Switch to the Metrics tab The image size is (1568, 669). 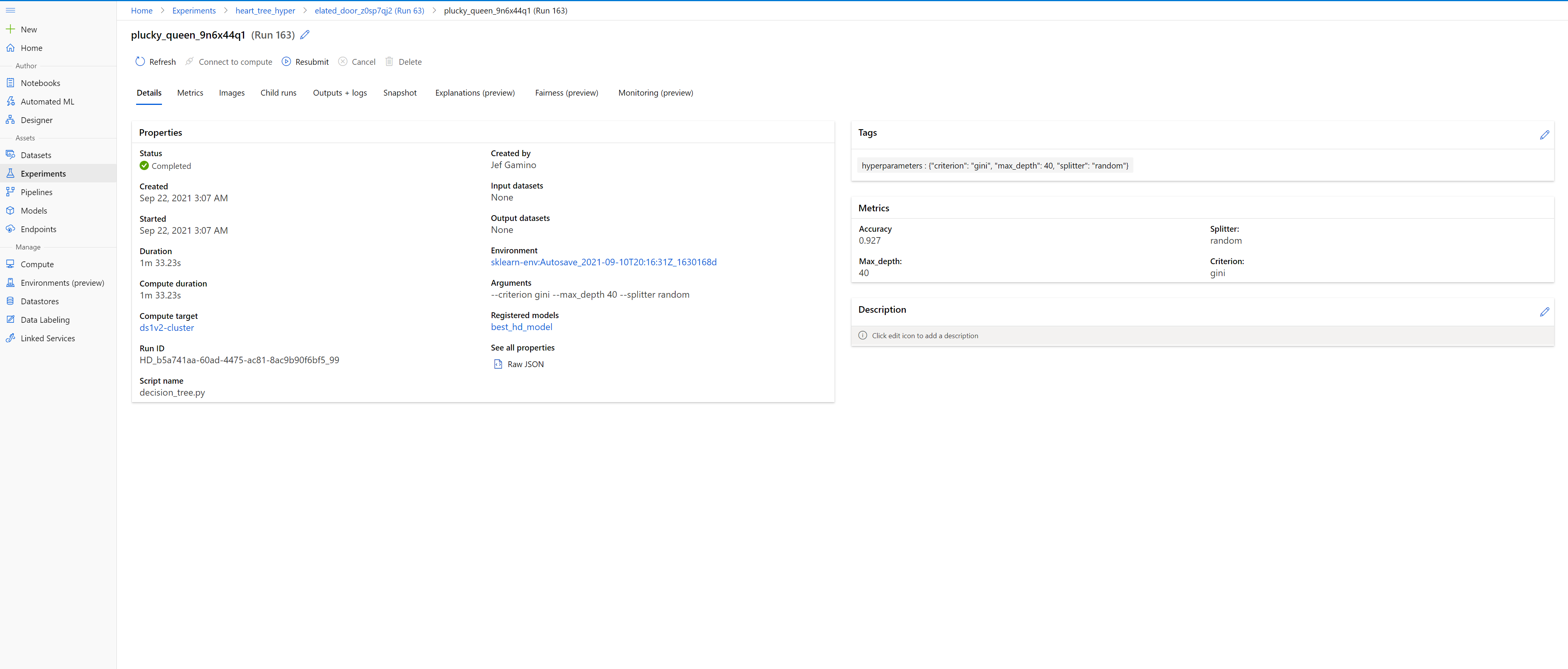point(190,93)
